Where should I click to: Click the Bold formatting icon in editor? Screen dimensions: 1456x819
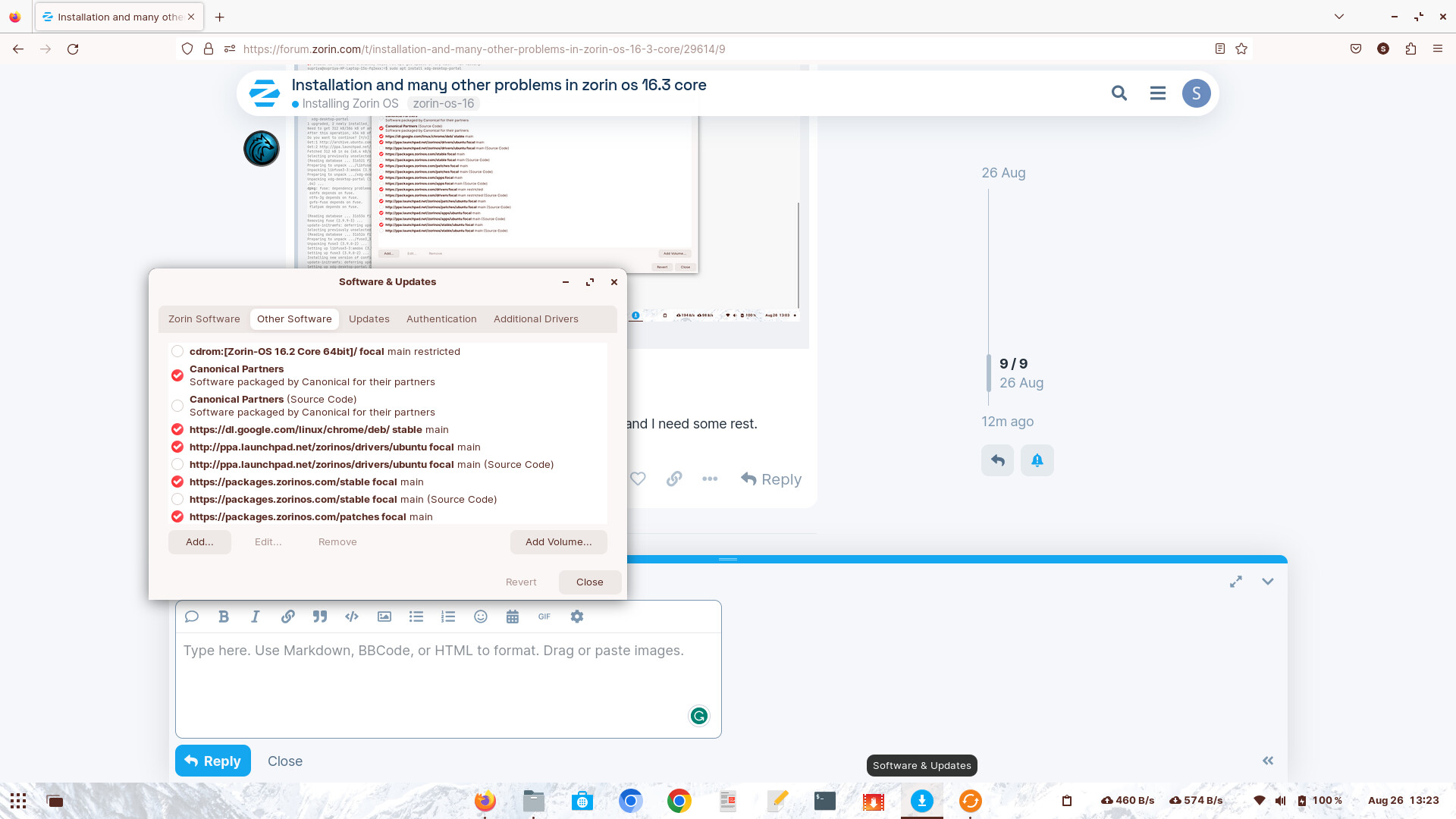[224, 617]
